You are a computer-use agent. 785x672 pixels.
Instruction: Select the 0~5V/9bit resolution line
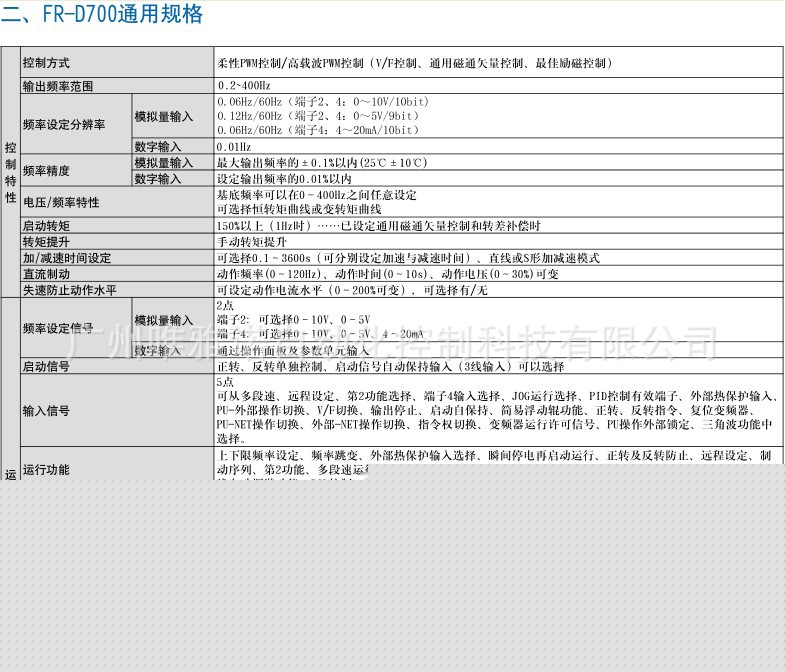tap(318, 116)
